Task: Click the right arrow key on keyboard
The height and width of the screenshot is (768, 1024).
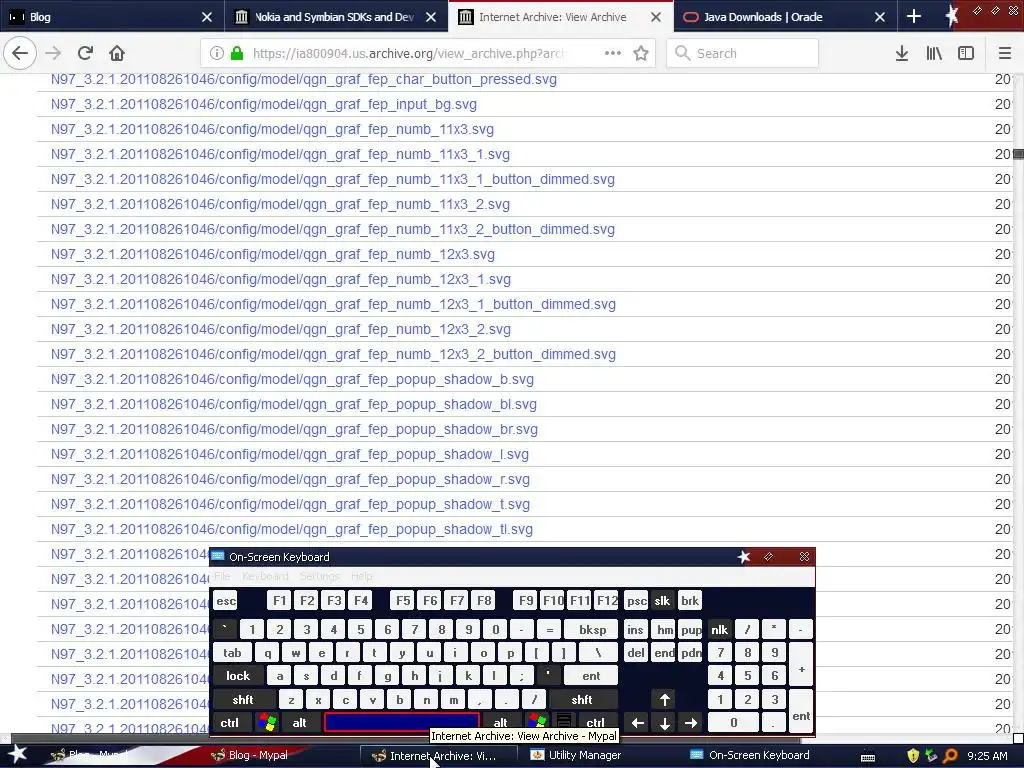Action: 691,723
